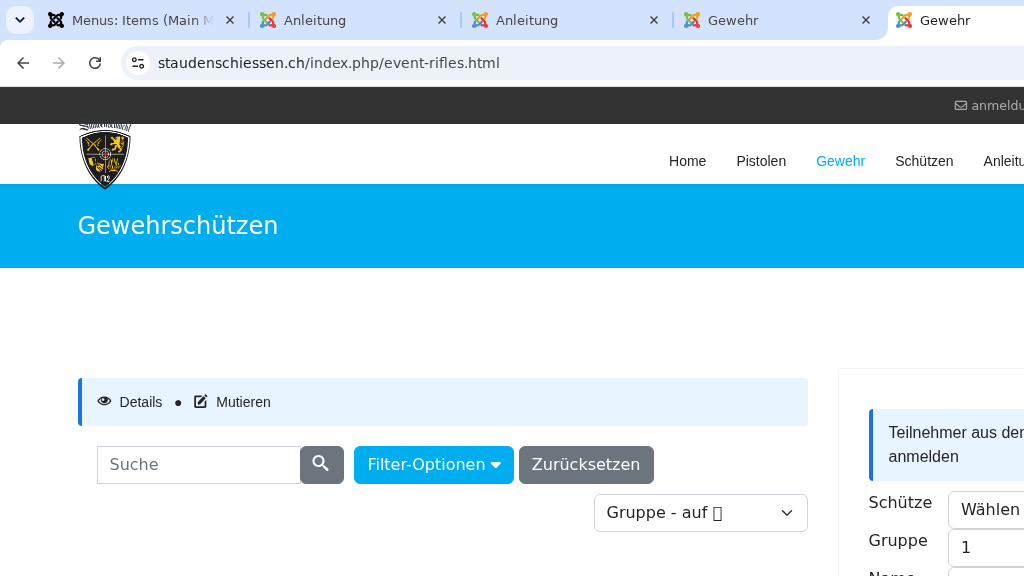Viewport: 1024px width, 576px height.
Task: Click the Gruppe field label
Action: (x=898, y=540)
